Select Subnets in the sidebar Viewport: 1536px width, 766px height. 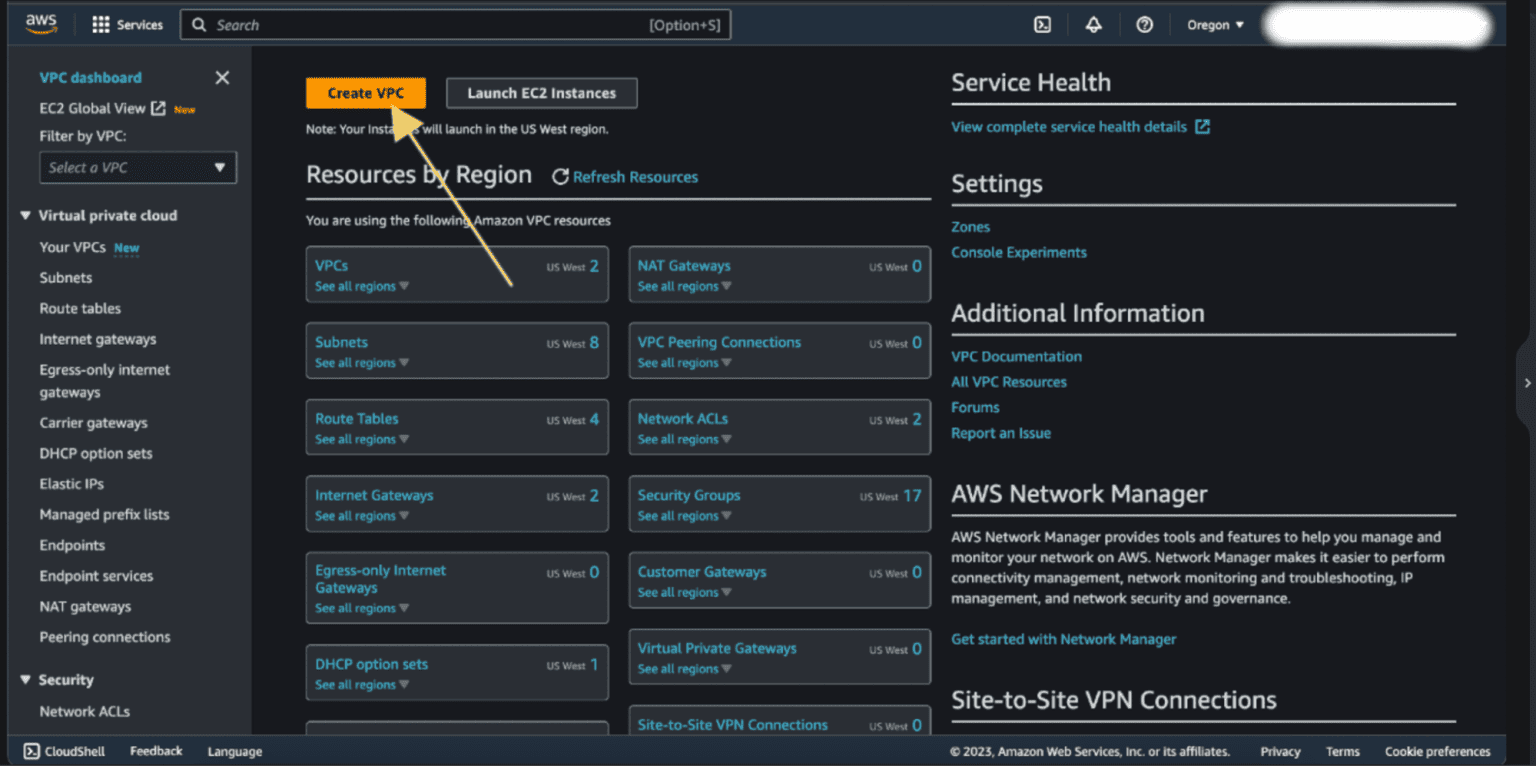click(65, 277)
